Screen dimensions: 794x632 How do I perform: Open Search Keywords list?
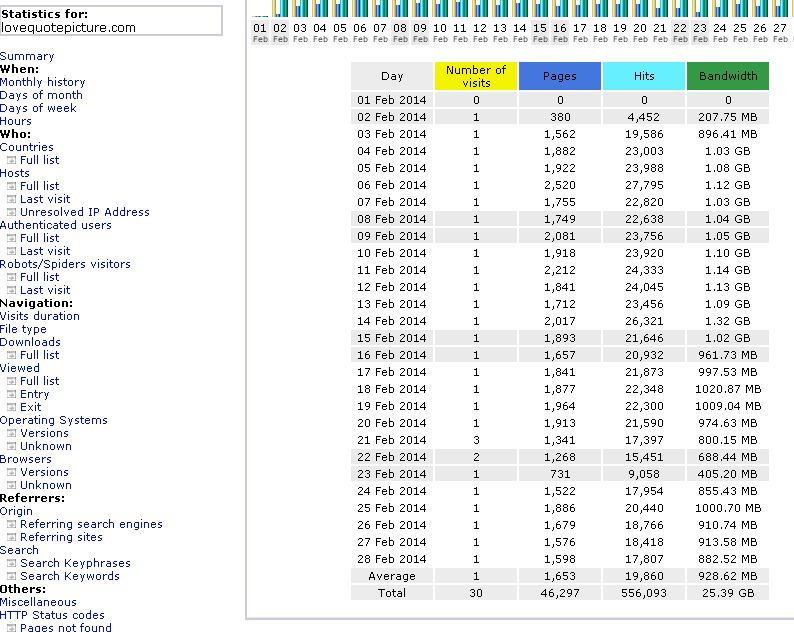point(70,576)
